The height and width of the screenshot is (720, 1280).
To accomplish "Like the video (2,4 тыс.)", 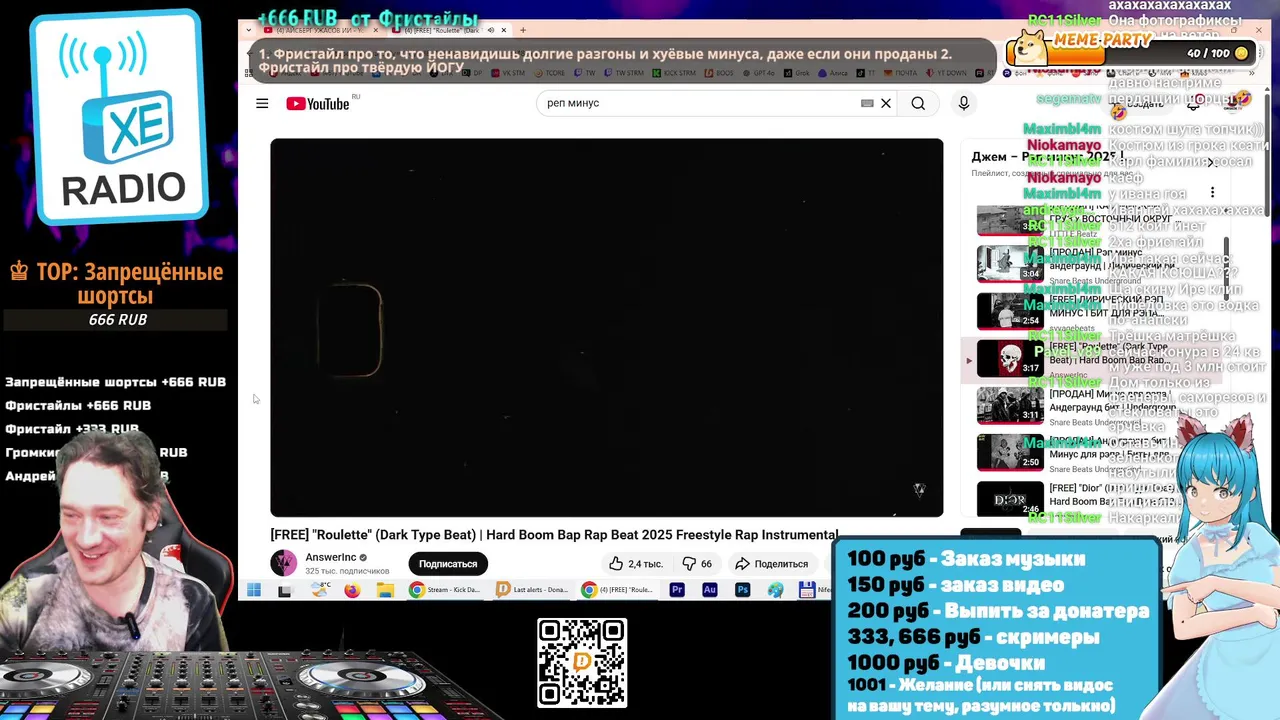I will coord(636,564).
